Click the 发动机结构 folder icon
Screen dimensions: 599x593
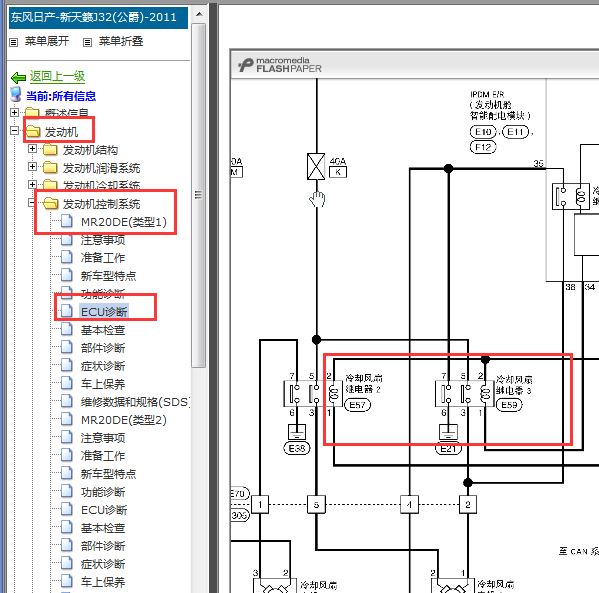tap(50, 149)
